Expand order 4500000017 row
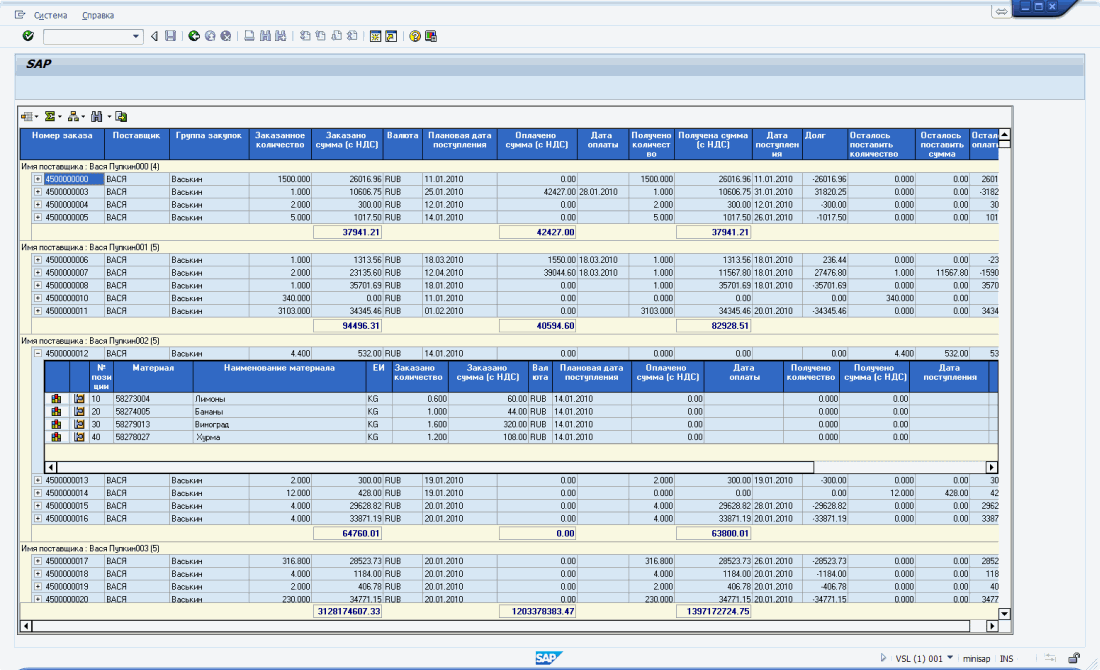This screenshot has height=670, width=1100. tap(38, 561)
